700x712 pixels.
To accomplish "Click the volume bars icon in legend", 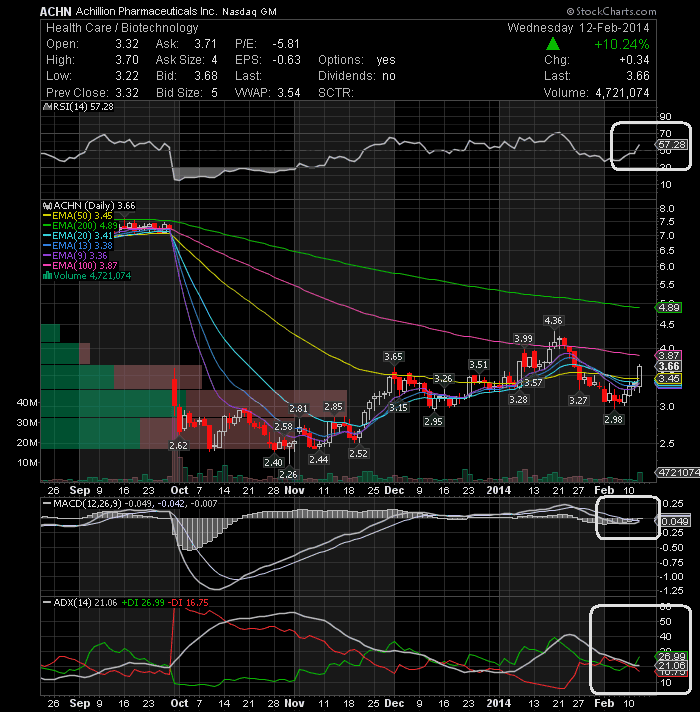I will (x=47, y=276).
